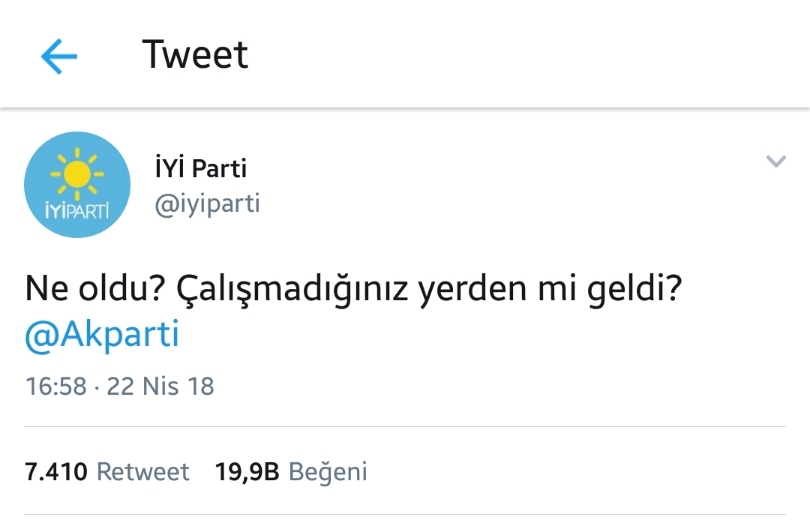The width and height of the screenshot is (810, 520).
Task: View the 19,9B Beğeni likes list
Action: point(291,472)
